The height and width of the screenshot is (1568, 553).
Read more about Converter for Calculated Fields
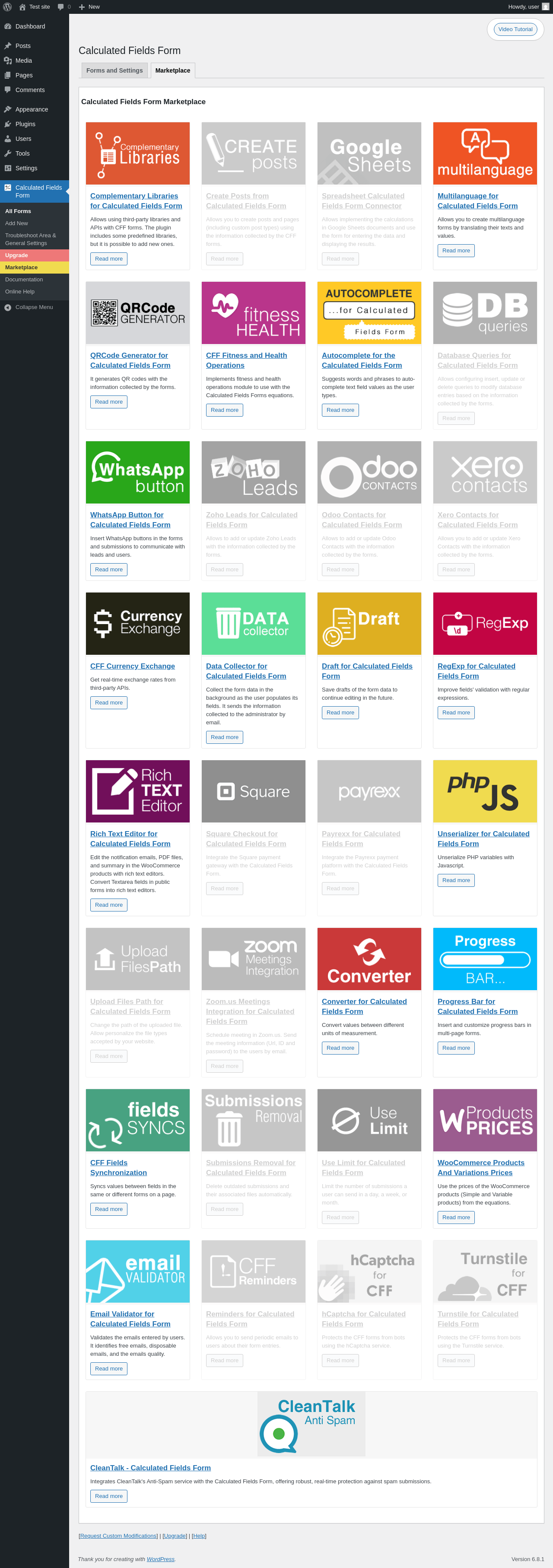tap(340, 1048)
